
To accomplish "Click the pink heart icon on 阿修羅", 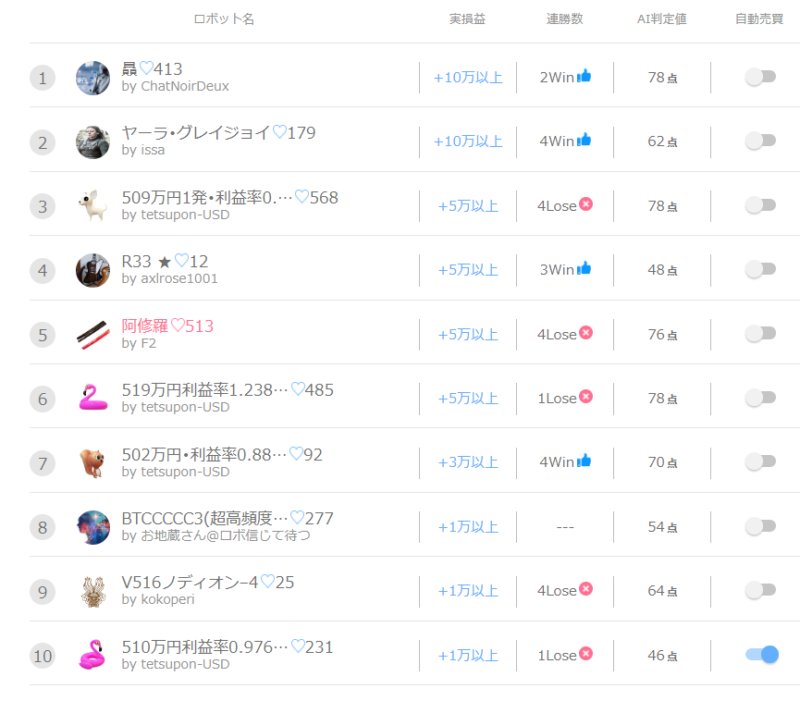I will point(178,325).
